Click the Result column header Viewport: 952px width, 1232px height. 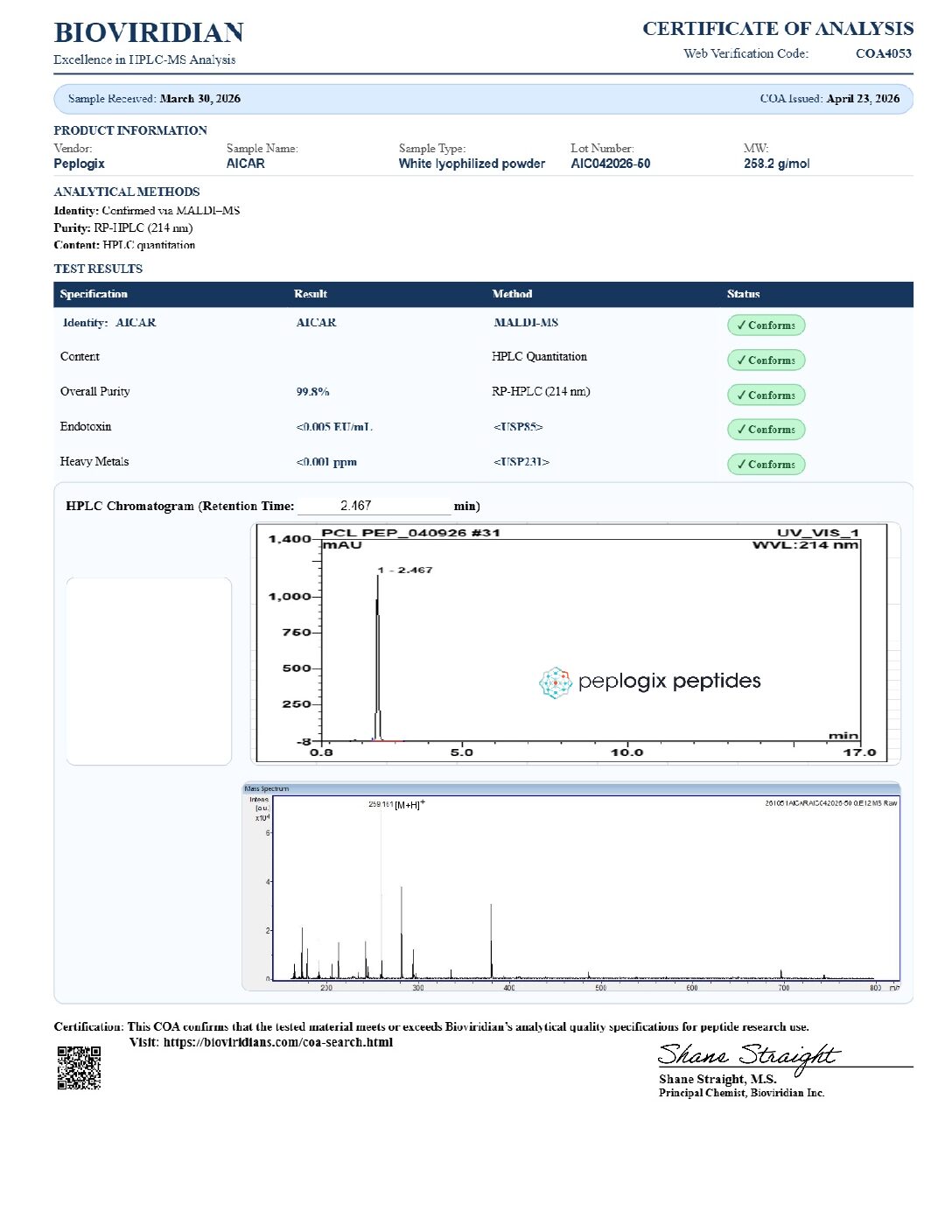point(311,294)
